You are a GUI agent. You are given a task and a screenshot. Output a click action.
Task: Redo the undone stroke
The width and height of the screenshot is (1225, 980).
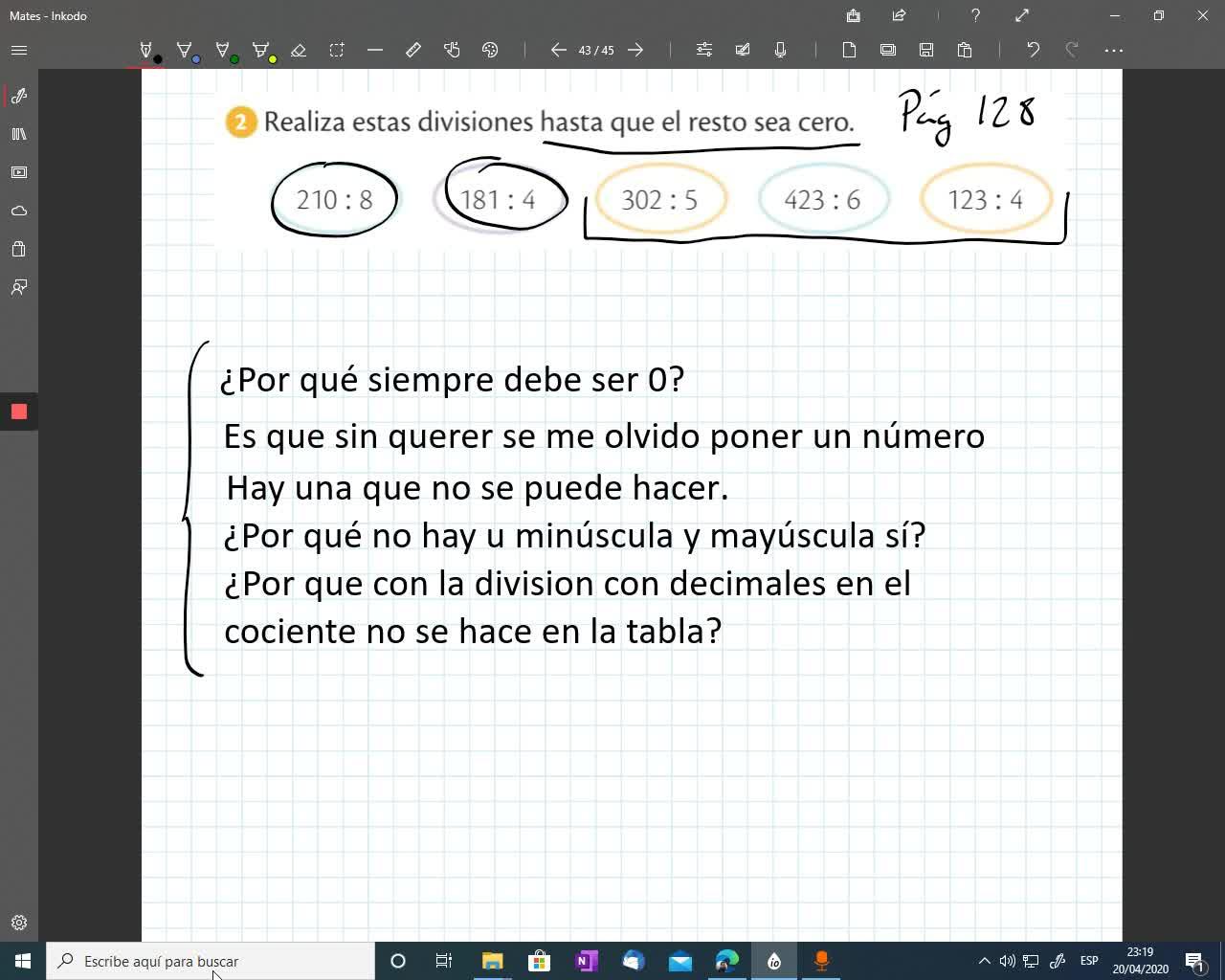point(1072,50)
